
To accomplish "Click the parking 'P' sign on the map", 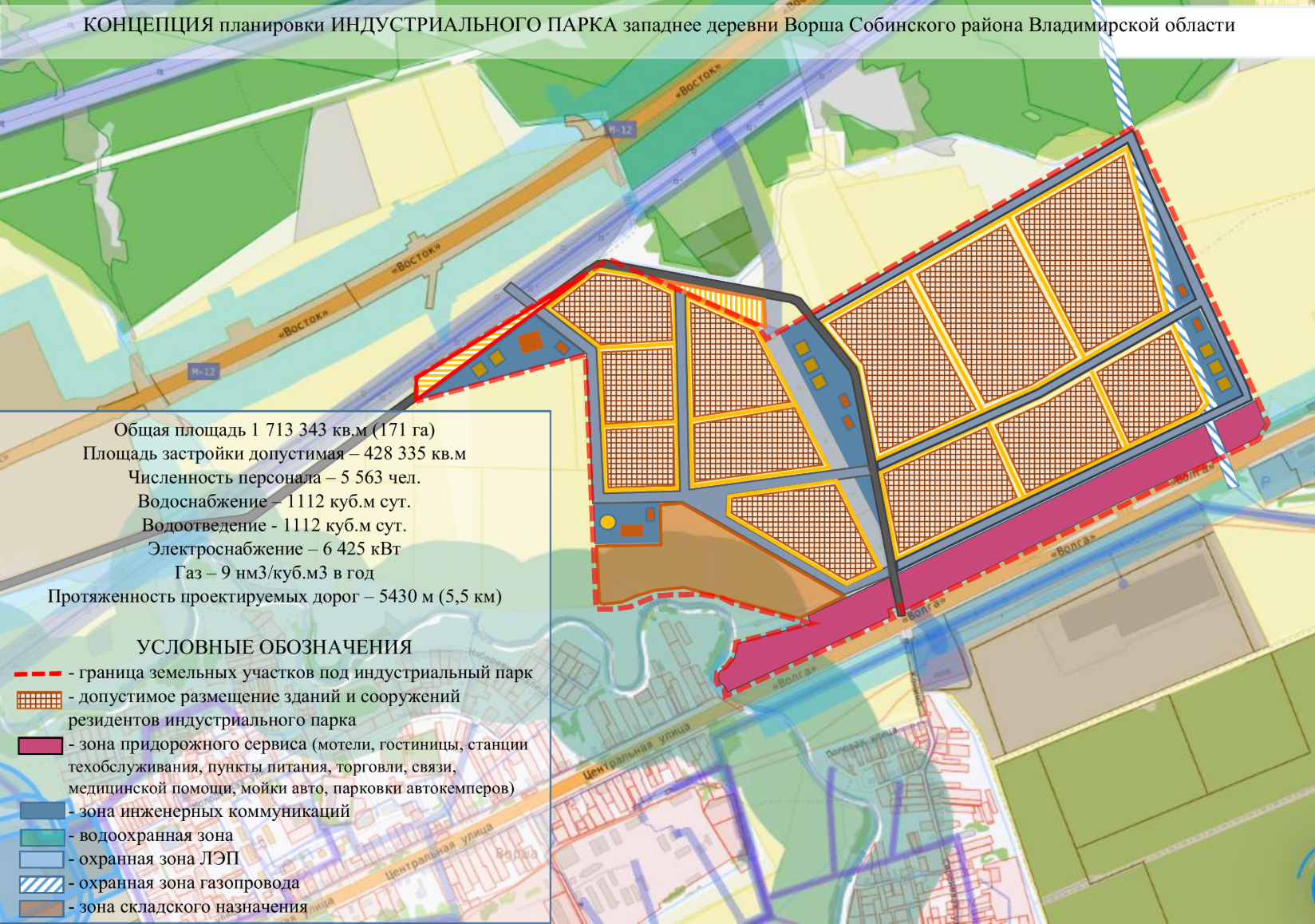I will [x=1265, y=484].
